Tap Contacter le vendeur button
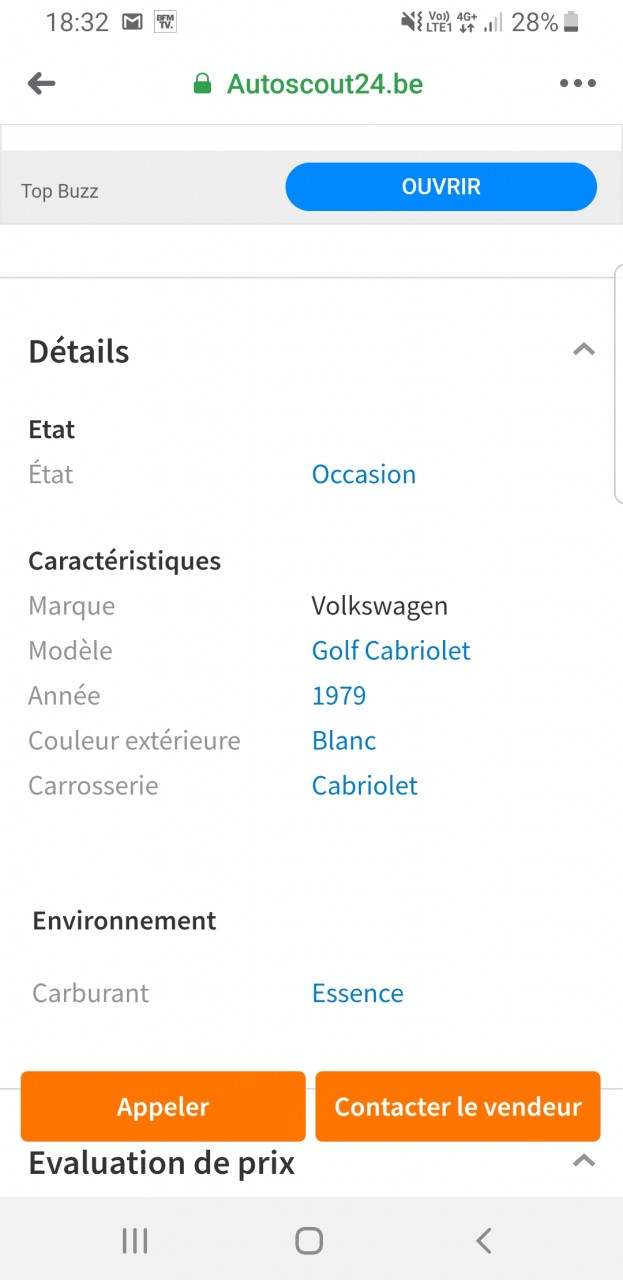 tap(458, 1107)
